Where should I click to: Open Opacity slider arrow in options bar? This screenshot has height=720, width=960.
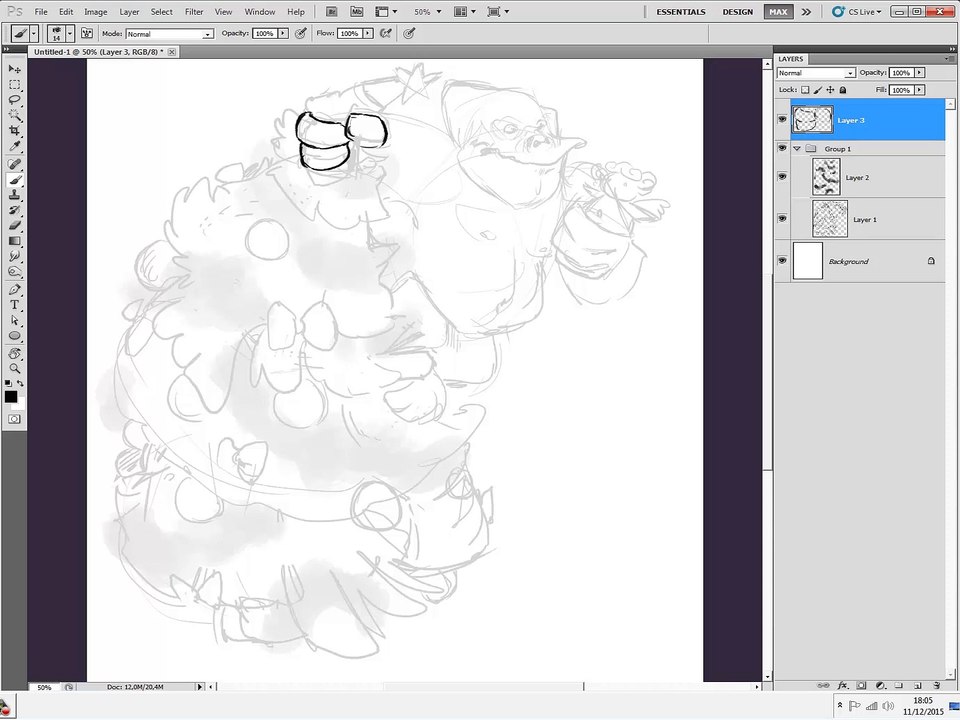pyautogui.click(x=283, y=34)
